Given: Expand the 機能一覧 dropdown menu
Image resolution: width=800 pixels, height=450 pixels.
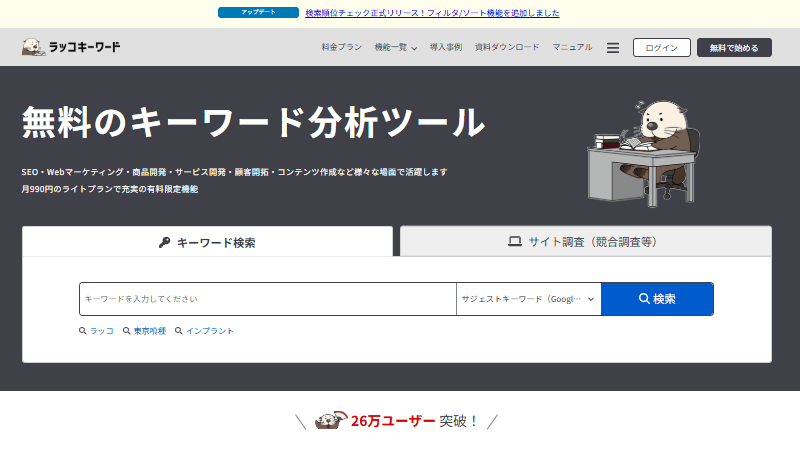Looking at the screenshot, I should pos(395,47).
